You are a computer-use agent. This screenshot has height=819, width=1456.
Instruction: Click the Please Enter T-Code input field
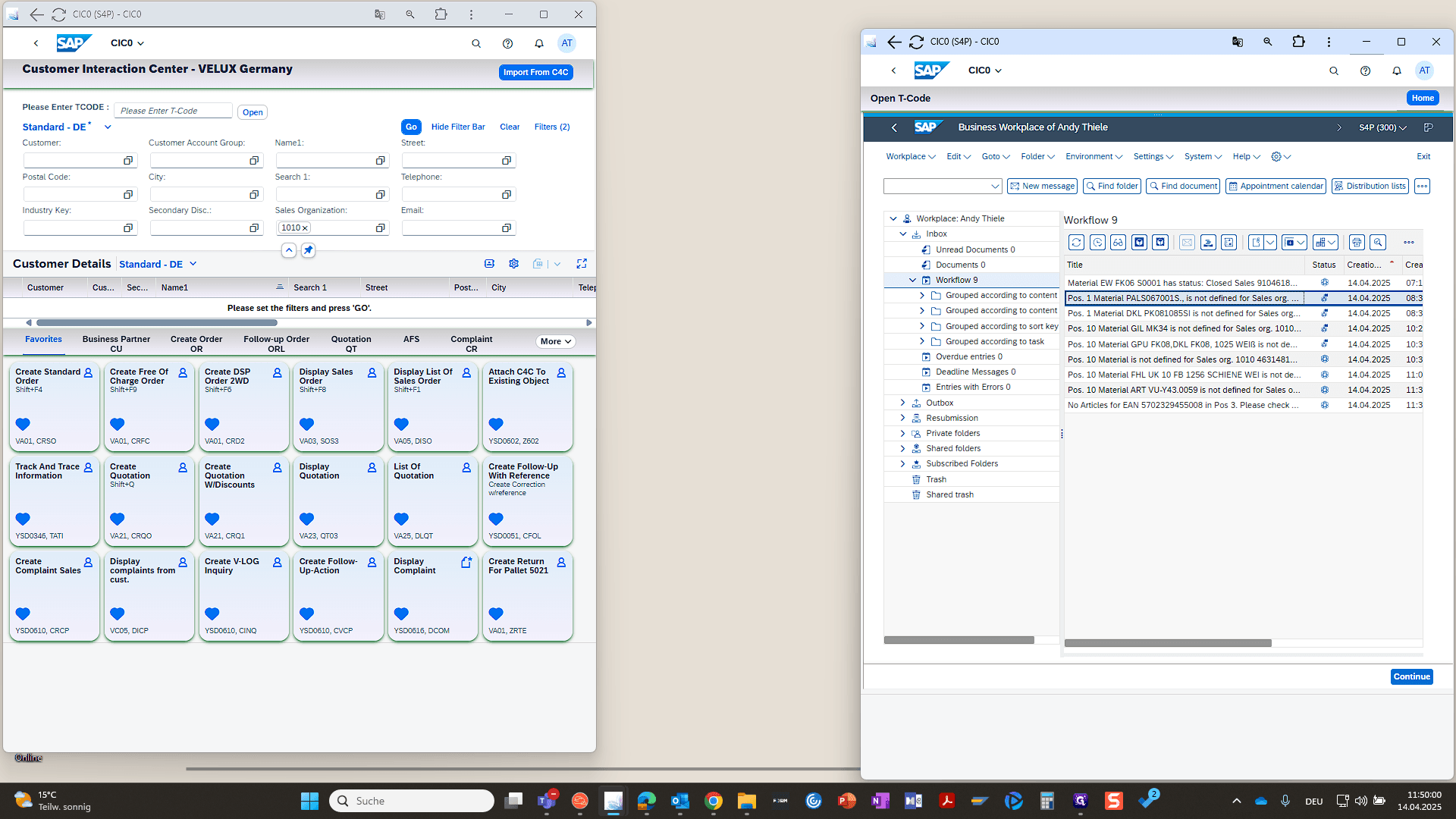coord(173,111)
